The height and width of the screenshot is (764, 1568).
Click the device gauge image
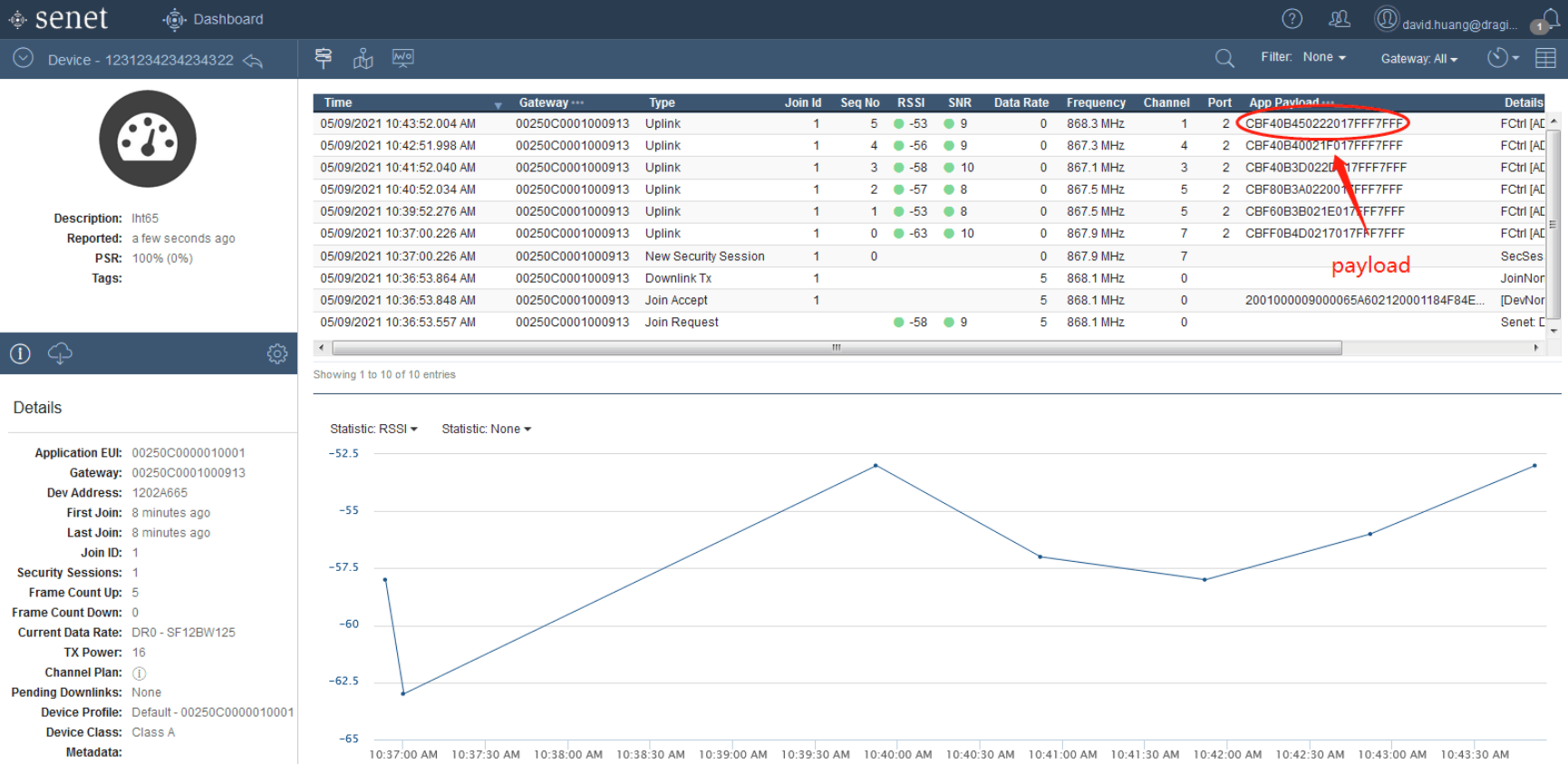tap(148, 139)
